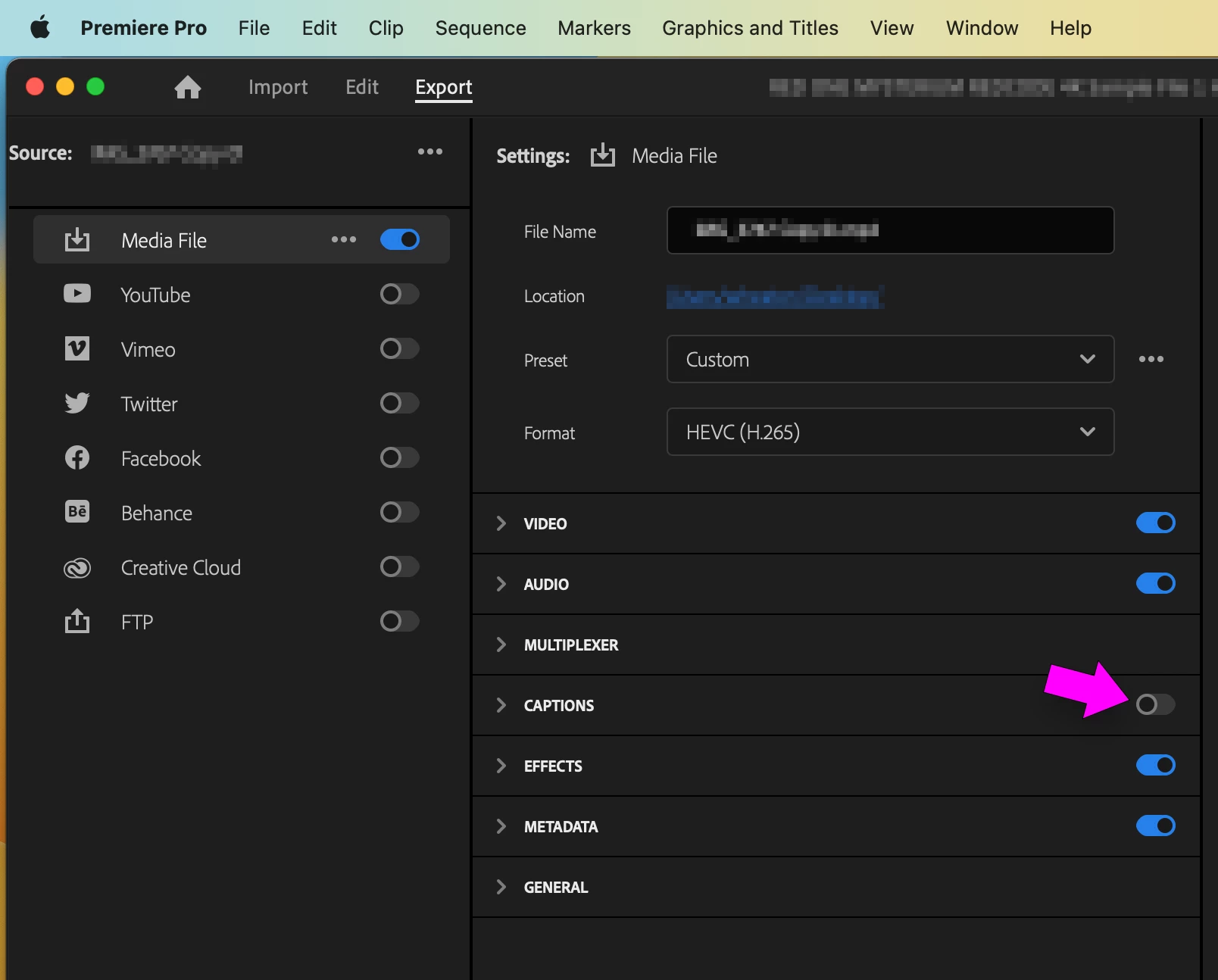Disable the Media File destination toggle
Viewport: 1218px width, 980px height.
click(400, 239)
